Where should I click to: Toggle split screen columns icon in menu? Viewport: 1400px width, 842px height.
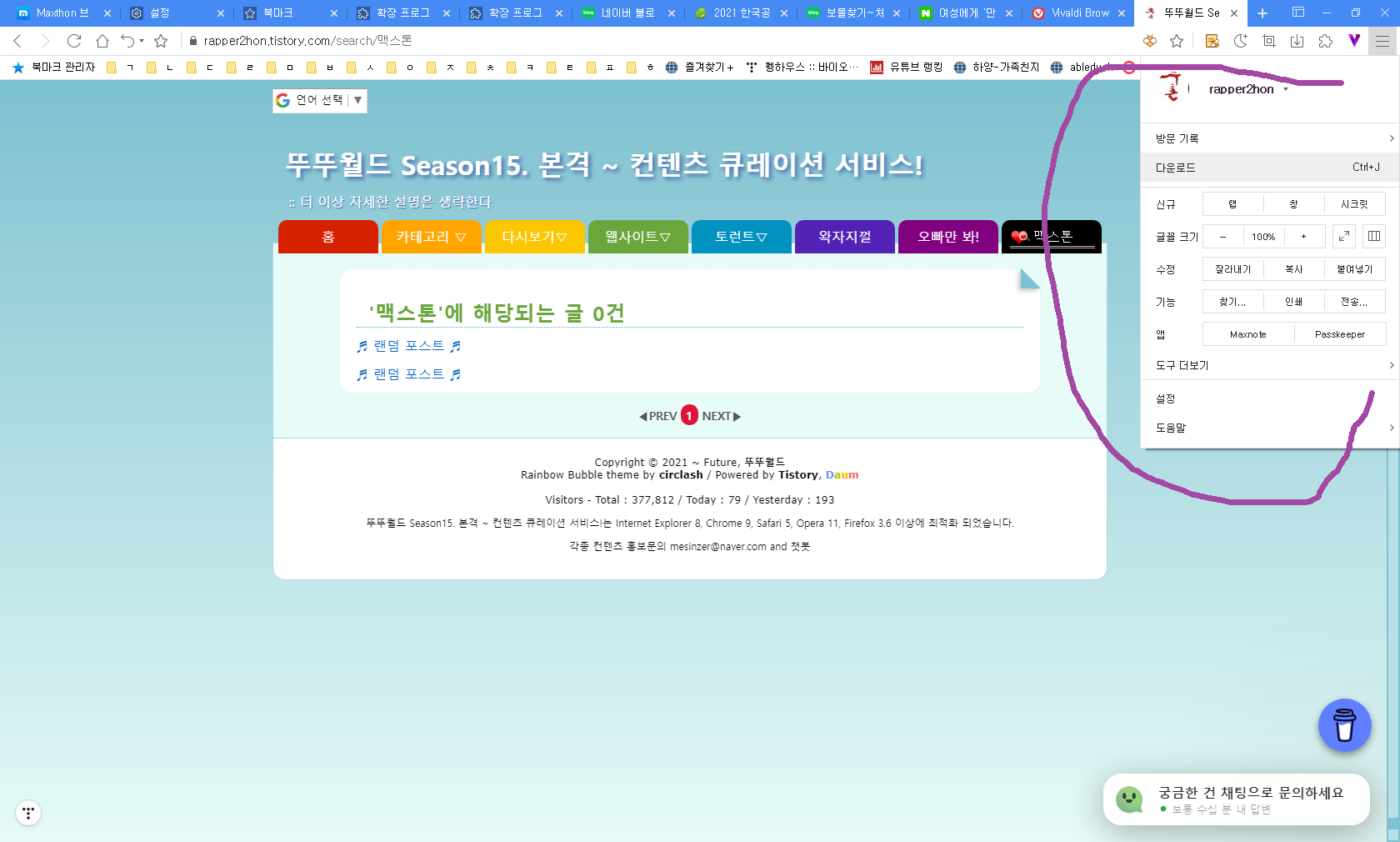[1374, 237]
